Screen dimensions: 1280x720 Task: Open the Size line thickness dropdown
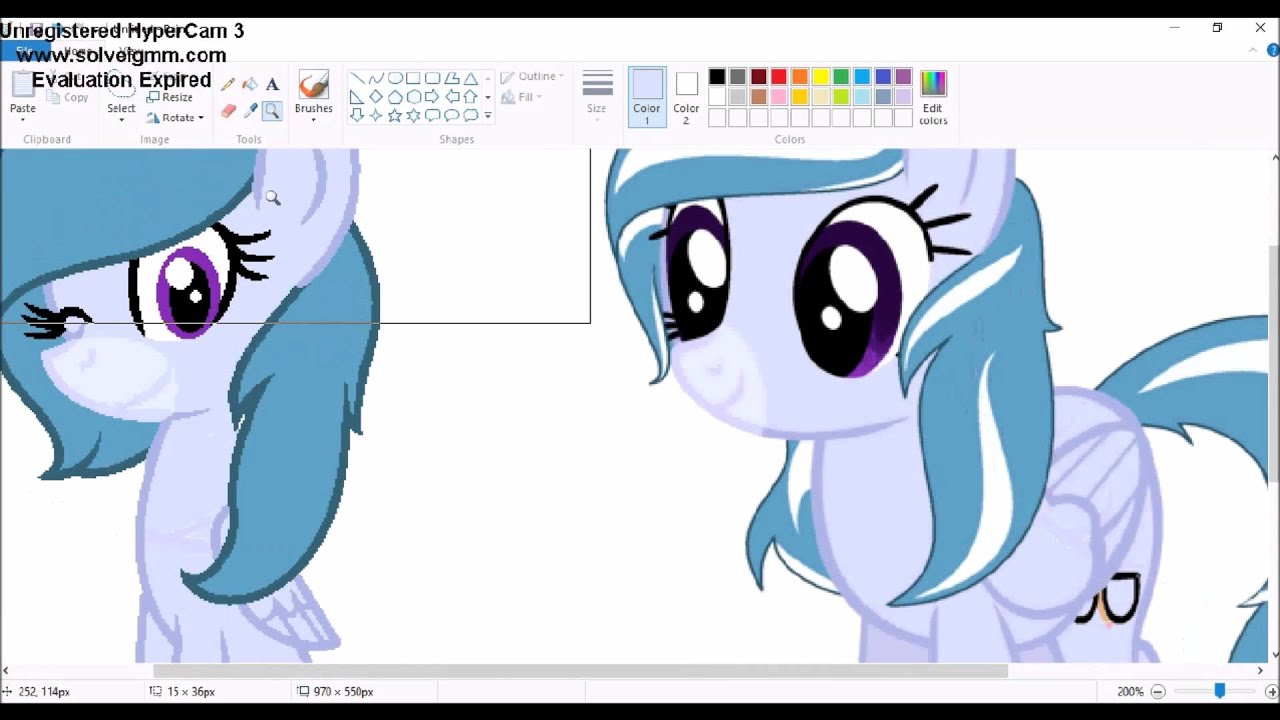[597, 97]
